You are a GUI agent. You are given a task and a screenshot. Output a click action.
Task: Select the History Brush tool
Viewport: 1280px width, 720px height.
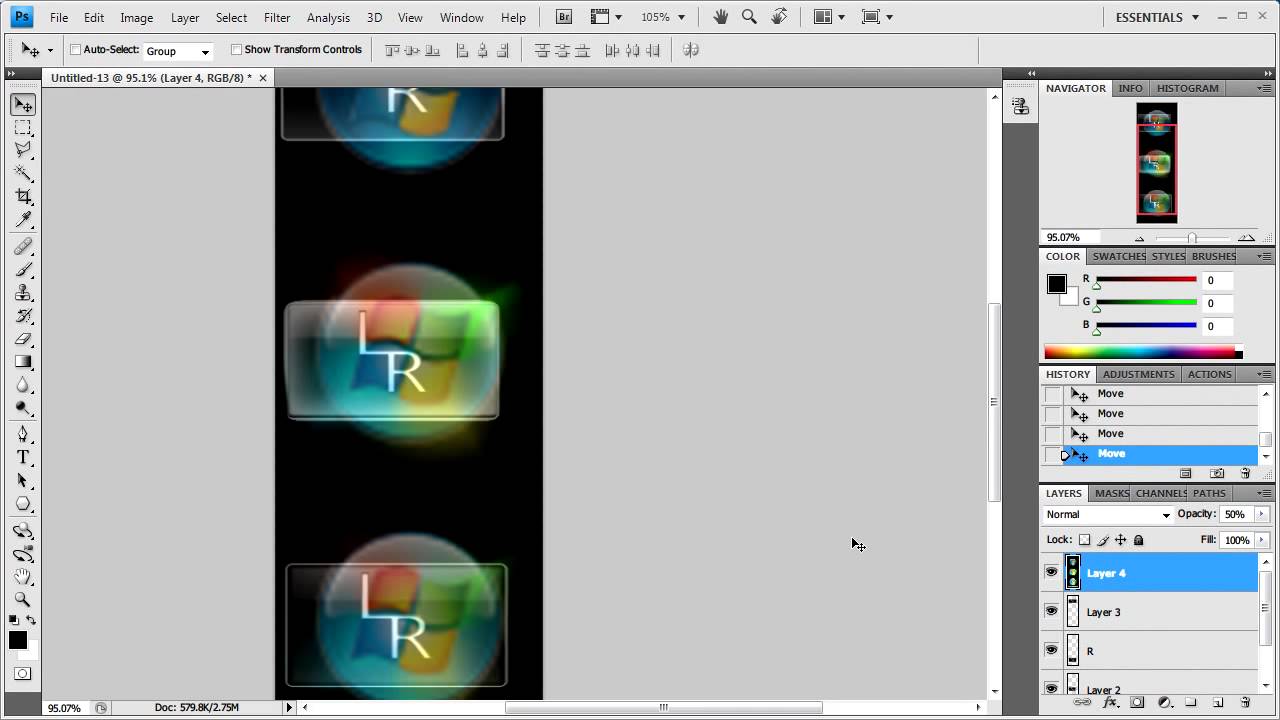23,315
